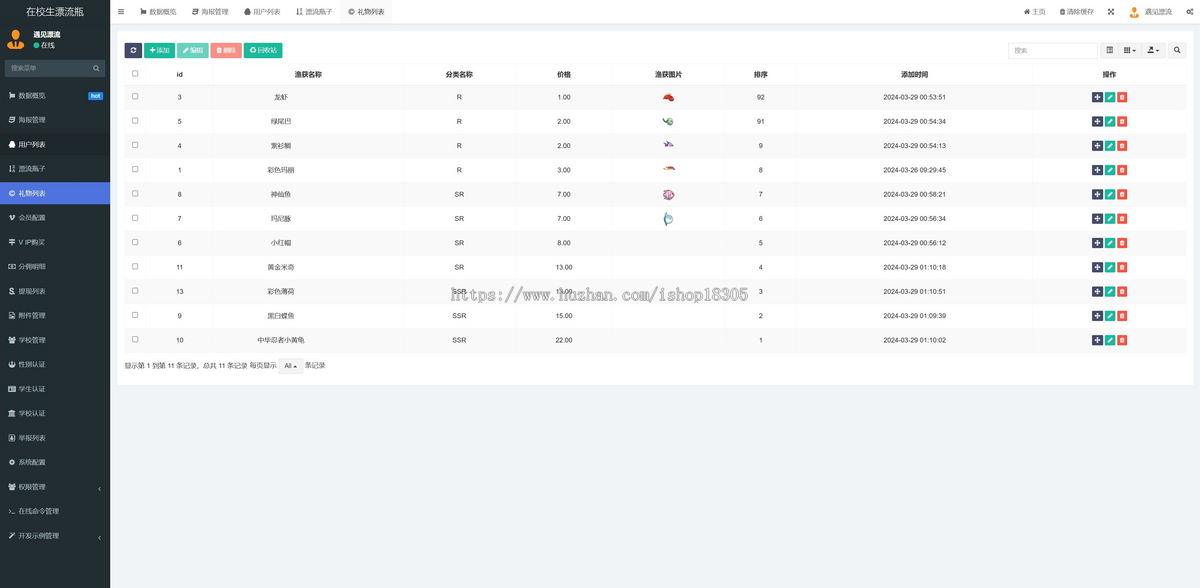The width and height of the screenshot is (1200, 588).
Task: Click the drag-sort icon in the 小红帽 row
Action: pos(1097,243)
